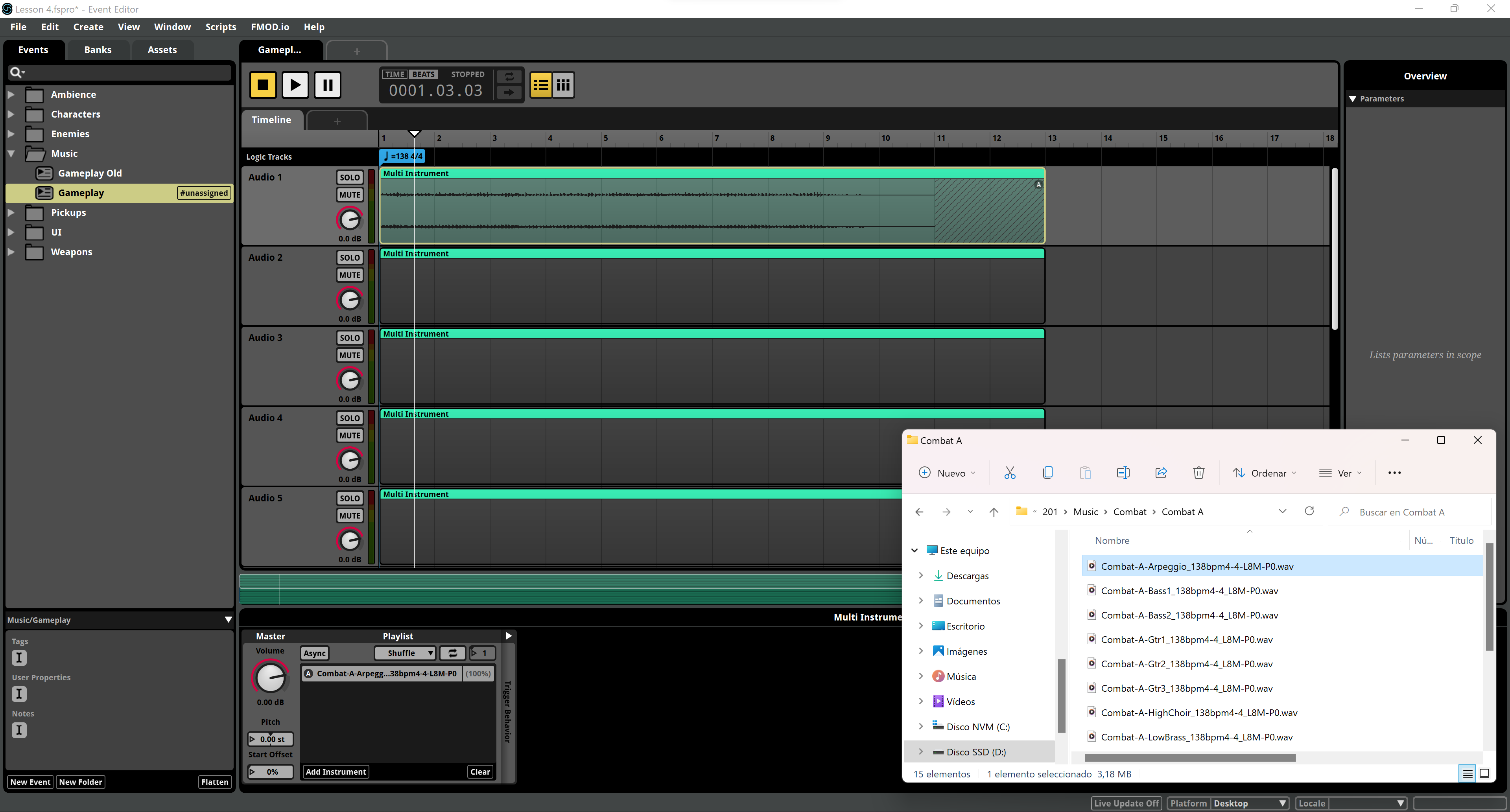Click the search magnifier icon in Events browser

click(x=17, y=72)
